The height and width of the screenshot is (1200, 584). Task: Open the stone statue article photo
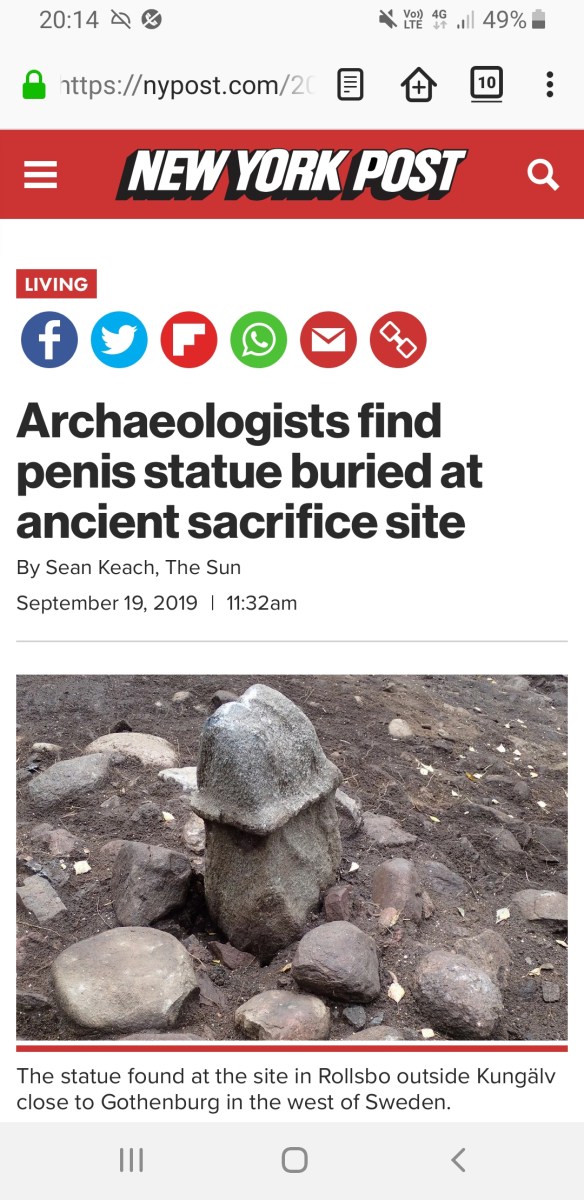coord(292,857)
